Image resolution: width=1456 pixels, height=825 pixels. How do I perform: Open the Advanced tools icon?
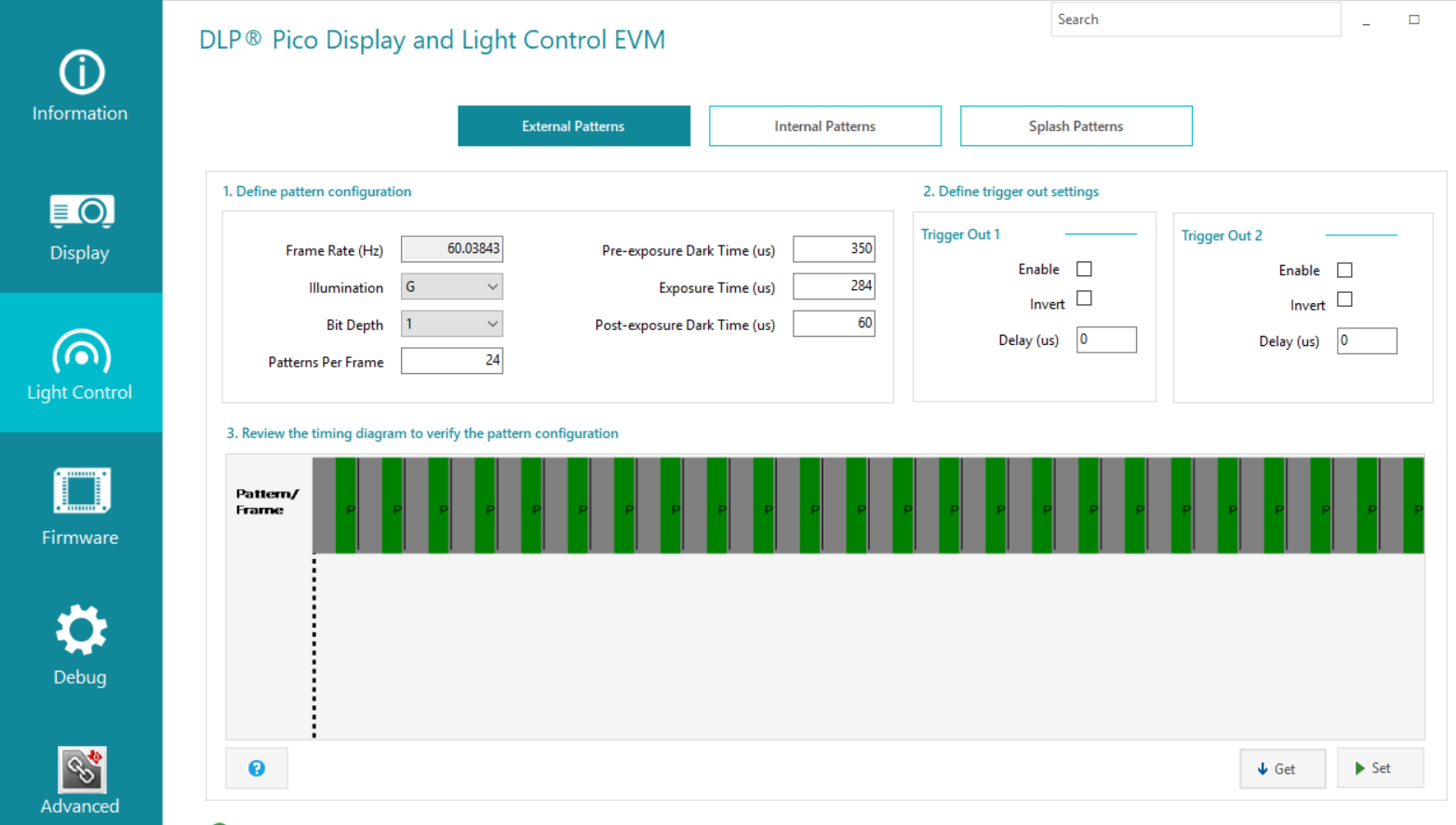coord(81,769)
